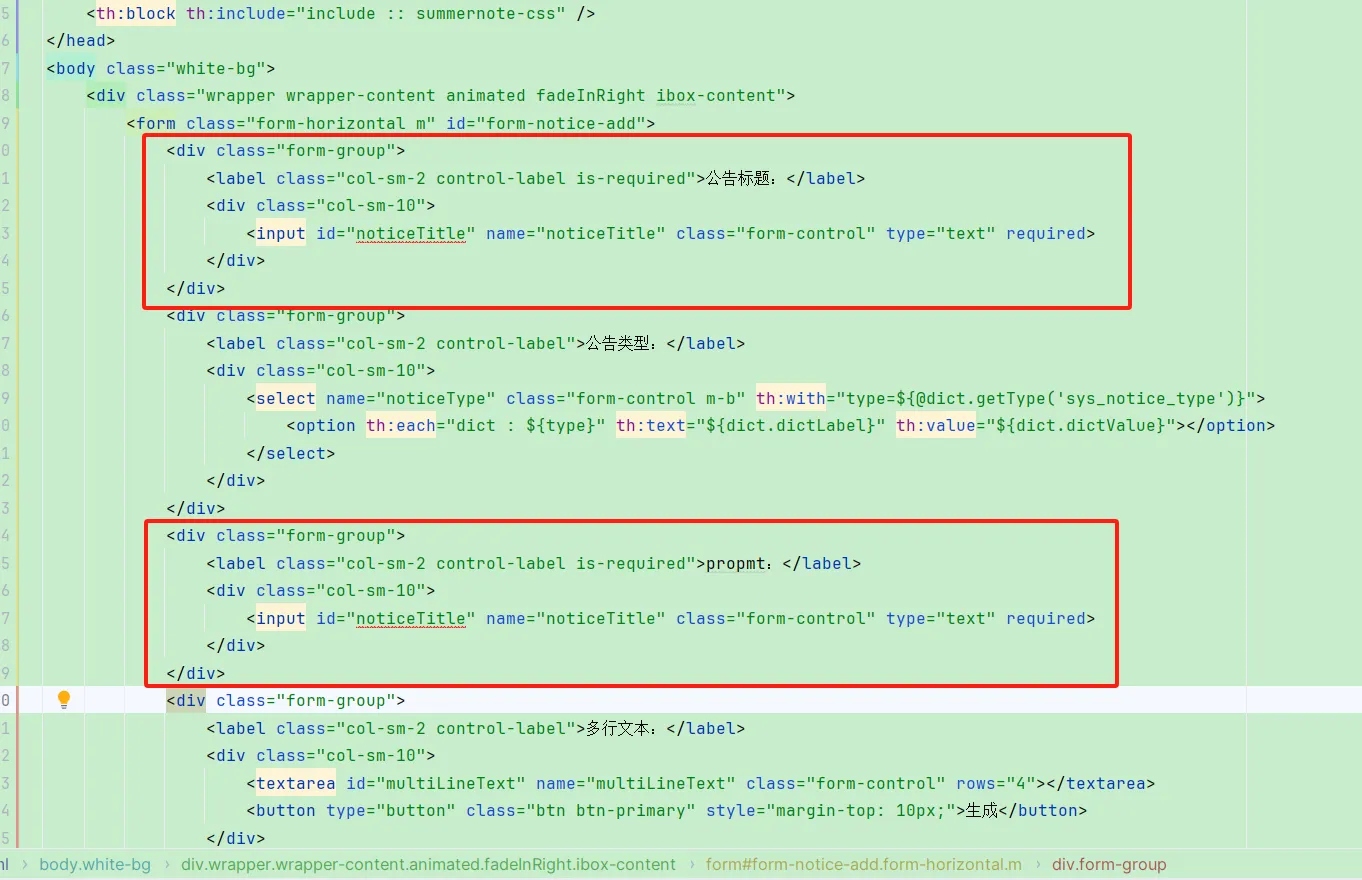This screenshot has width=1362, height=880.
Task: Click the closing select tag
Action: click(291, 454)
